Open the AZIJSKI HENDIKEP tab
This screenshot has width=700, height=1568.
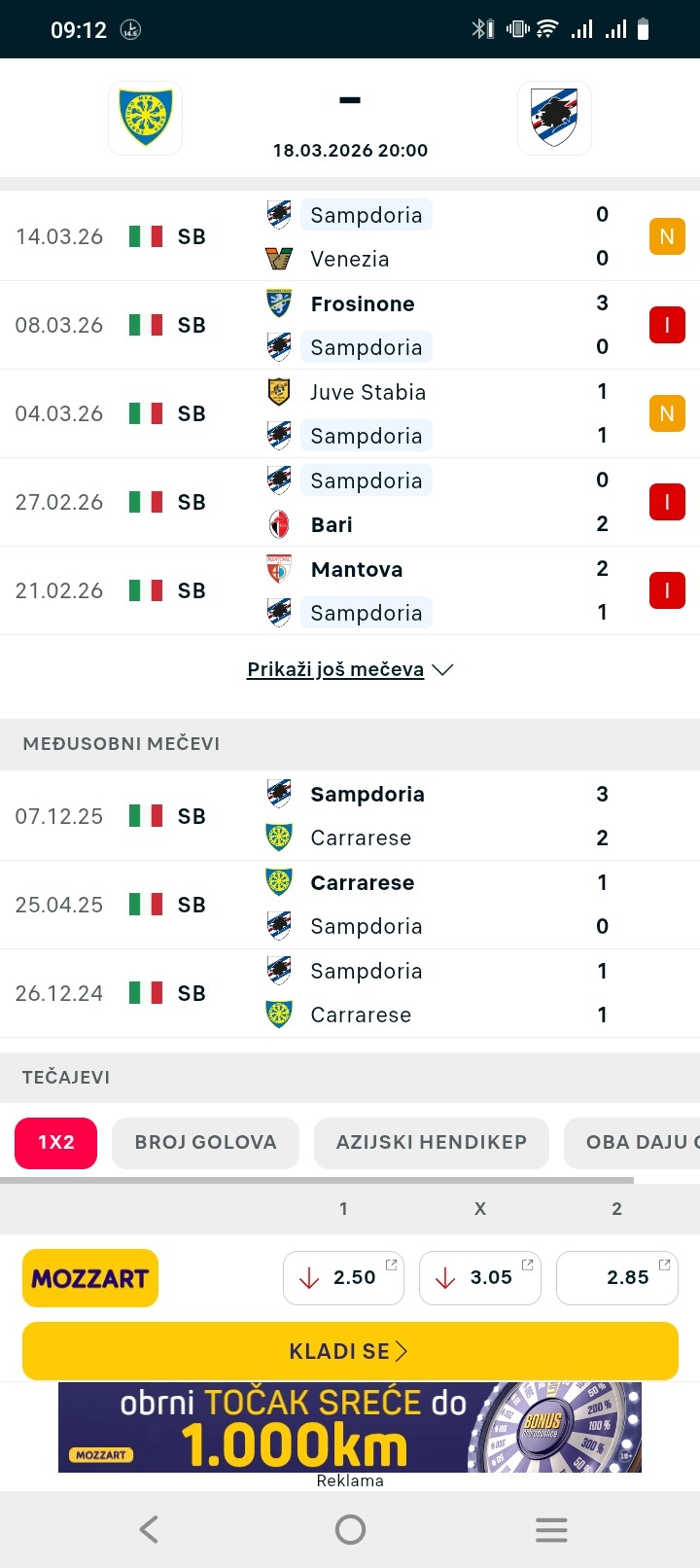pyautogui.click(x=432, y=1142)
